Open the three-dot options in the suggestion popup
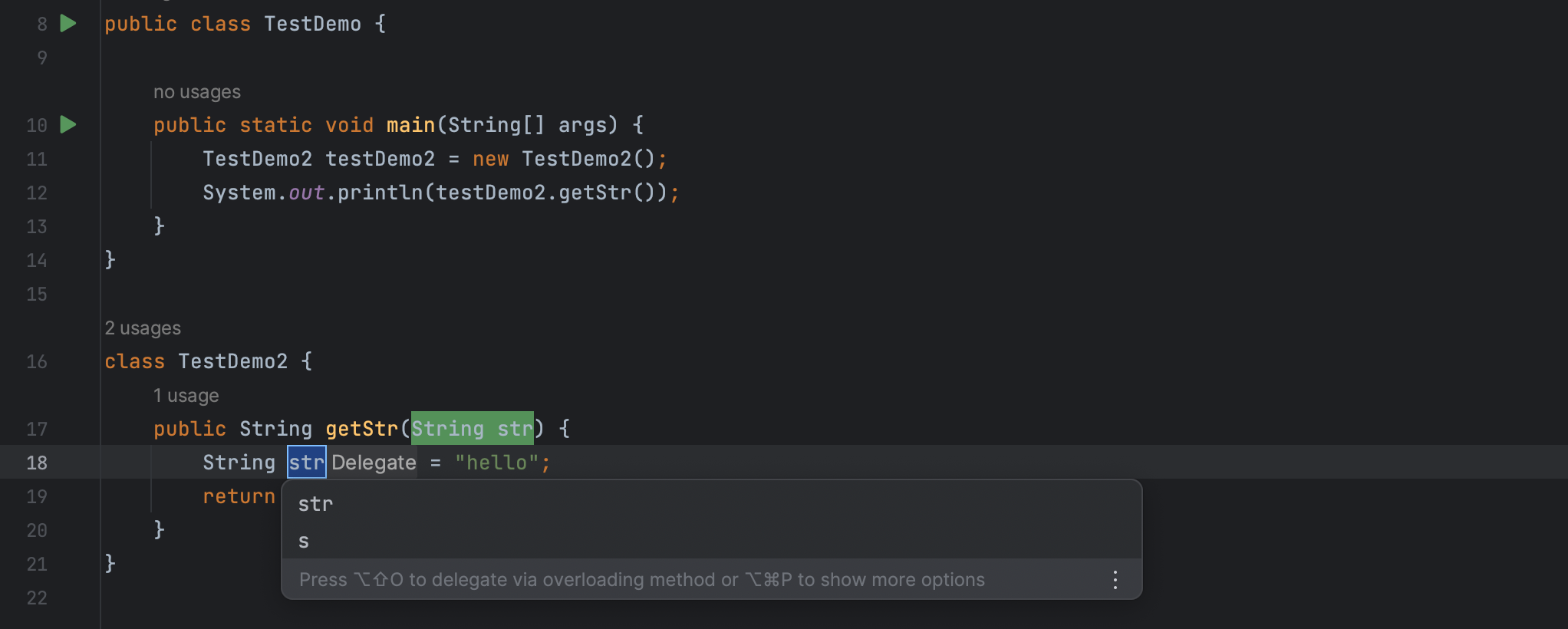Viewport: 1568px width, 629px height. tap(1115, 580)
